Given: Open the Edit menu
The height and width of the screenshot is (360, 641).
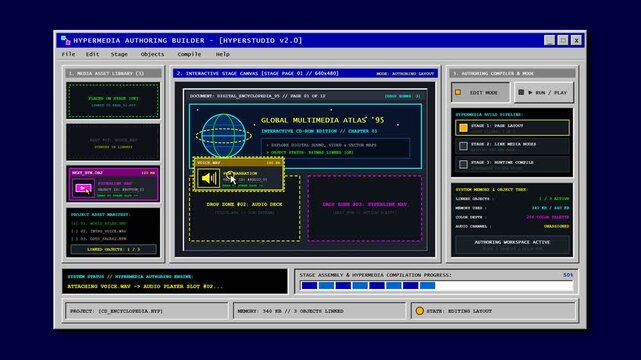Looking at the screenshot, I should [92, 54].
